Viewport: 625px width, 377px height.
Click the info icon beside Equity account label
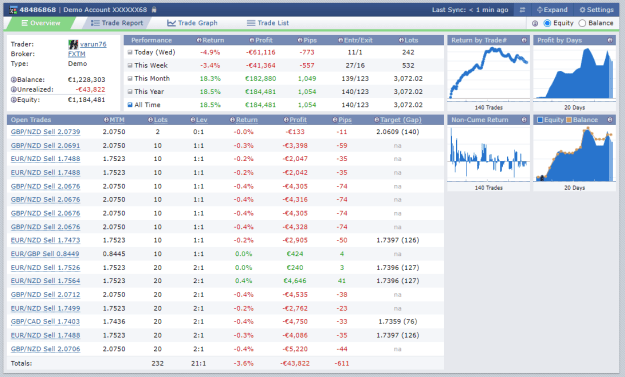(13, 100)
